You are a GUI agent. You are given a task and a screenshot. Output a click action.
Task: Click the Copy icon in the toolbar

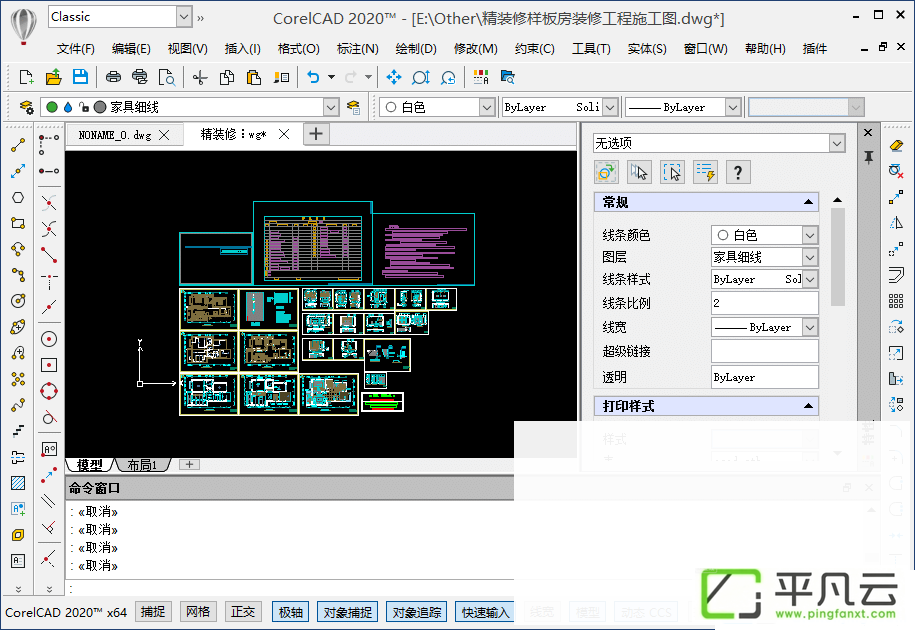click(227, 77)
